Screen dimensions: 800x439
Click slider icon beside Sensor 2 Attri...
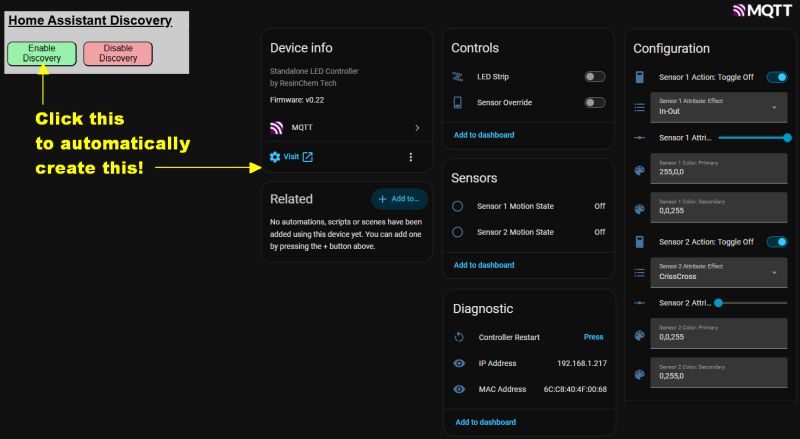[x=639, y=303]
